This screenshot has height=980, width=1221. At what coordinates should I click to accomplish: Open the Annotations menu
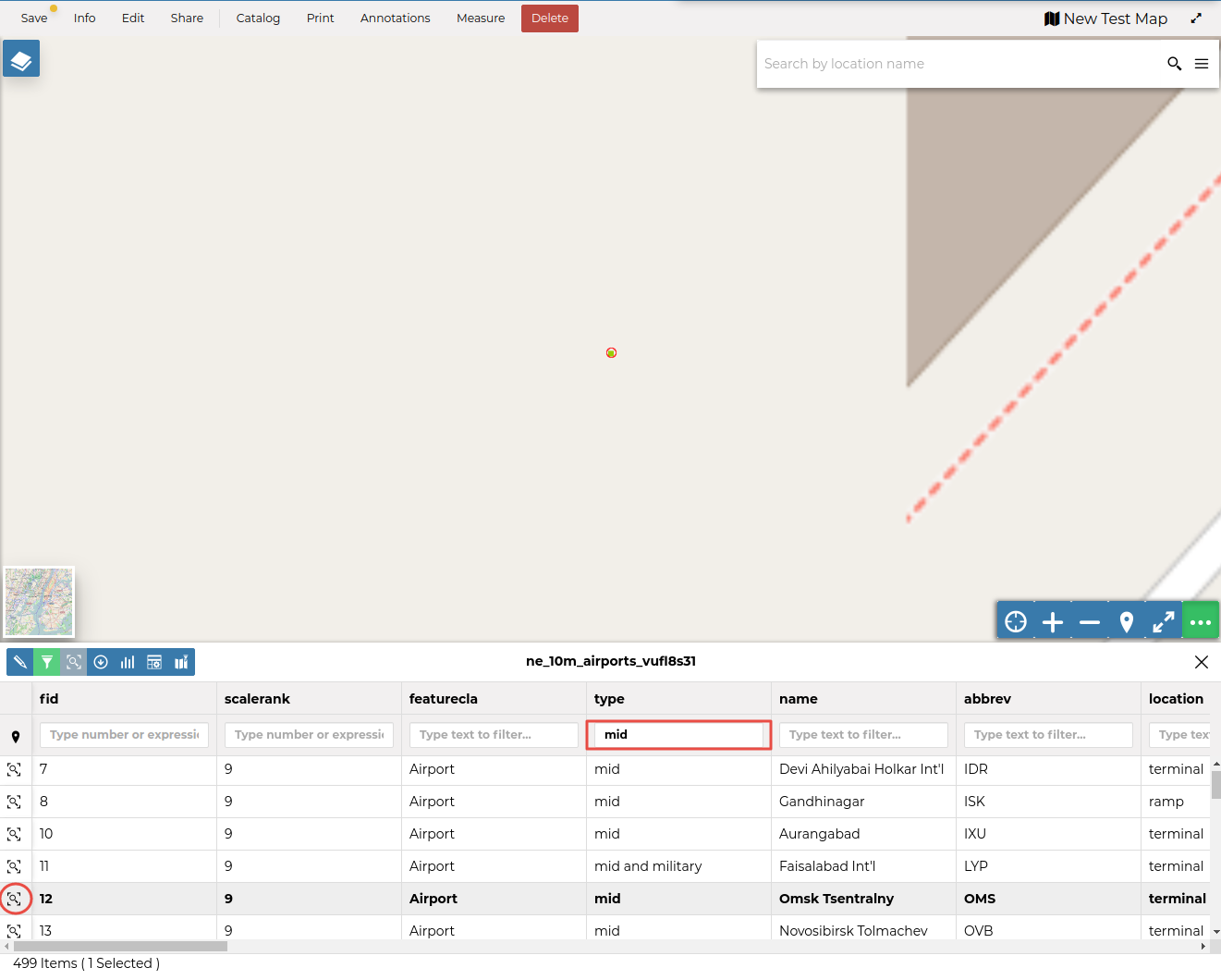click(395, 18)
